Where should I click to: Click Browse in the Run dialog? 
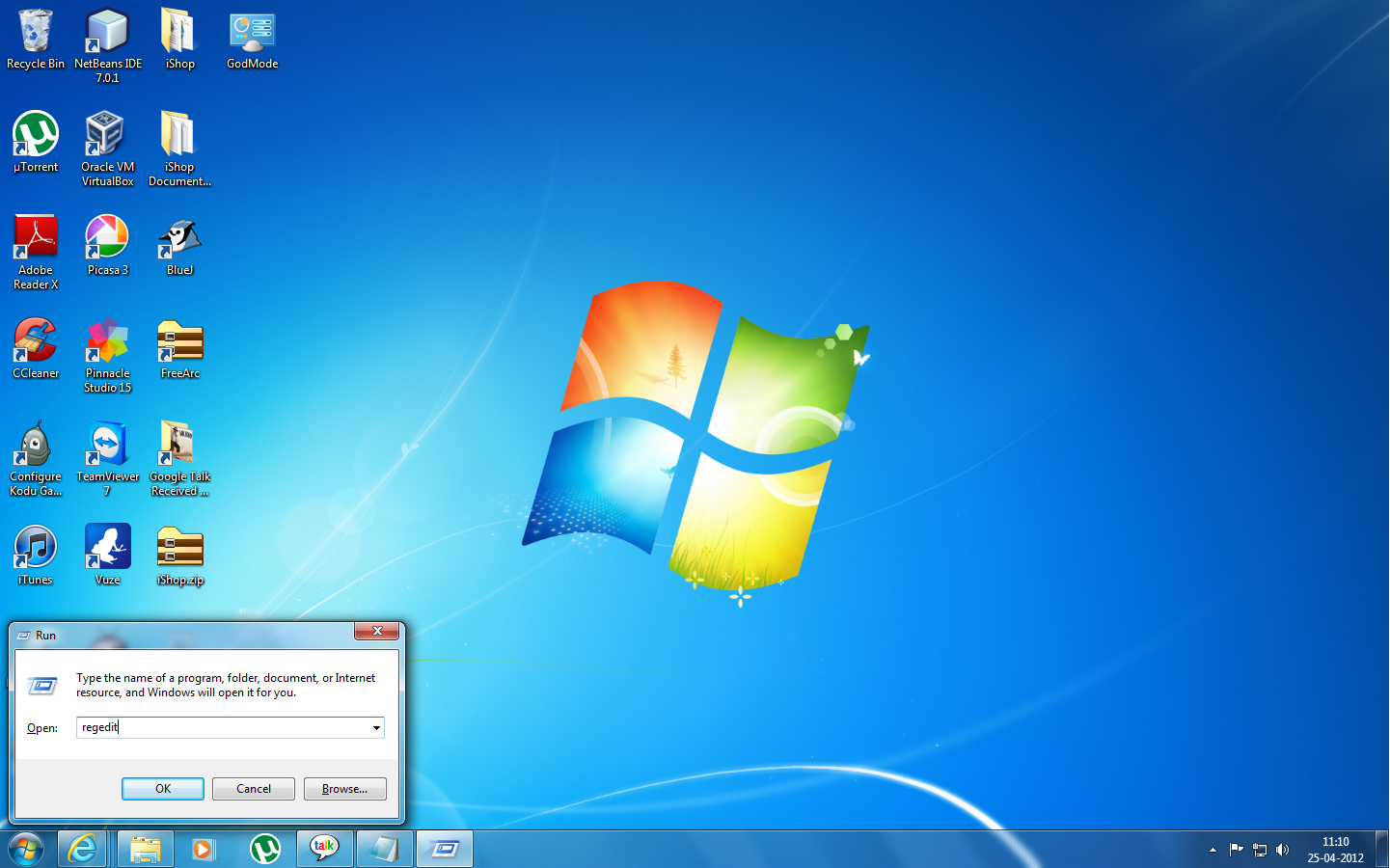[344, 788]
